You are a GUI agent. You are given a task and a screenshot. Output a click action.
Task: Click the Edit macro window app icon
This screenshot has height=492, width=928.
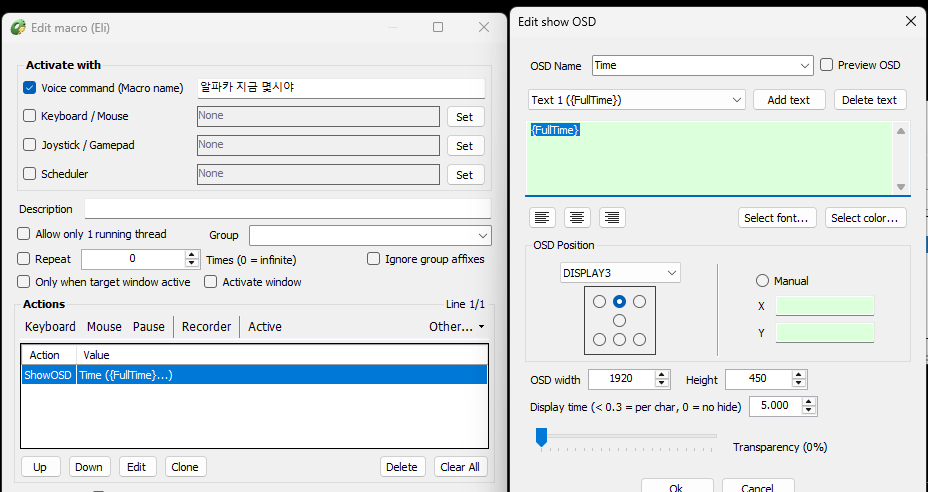[19, 27]
